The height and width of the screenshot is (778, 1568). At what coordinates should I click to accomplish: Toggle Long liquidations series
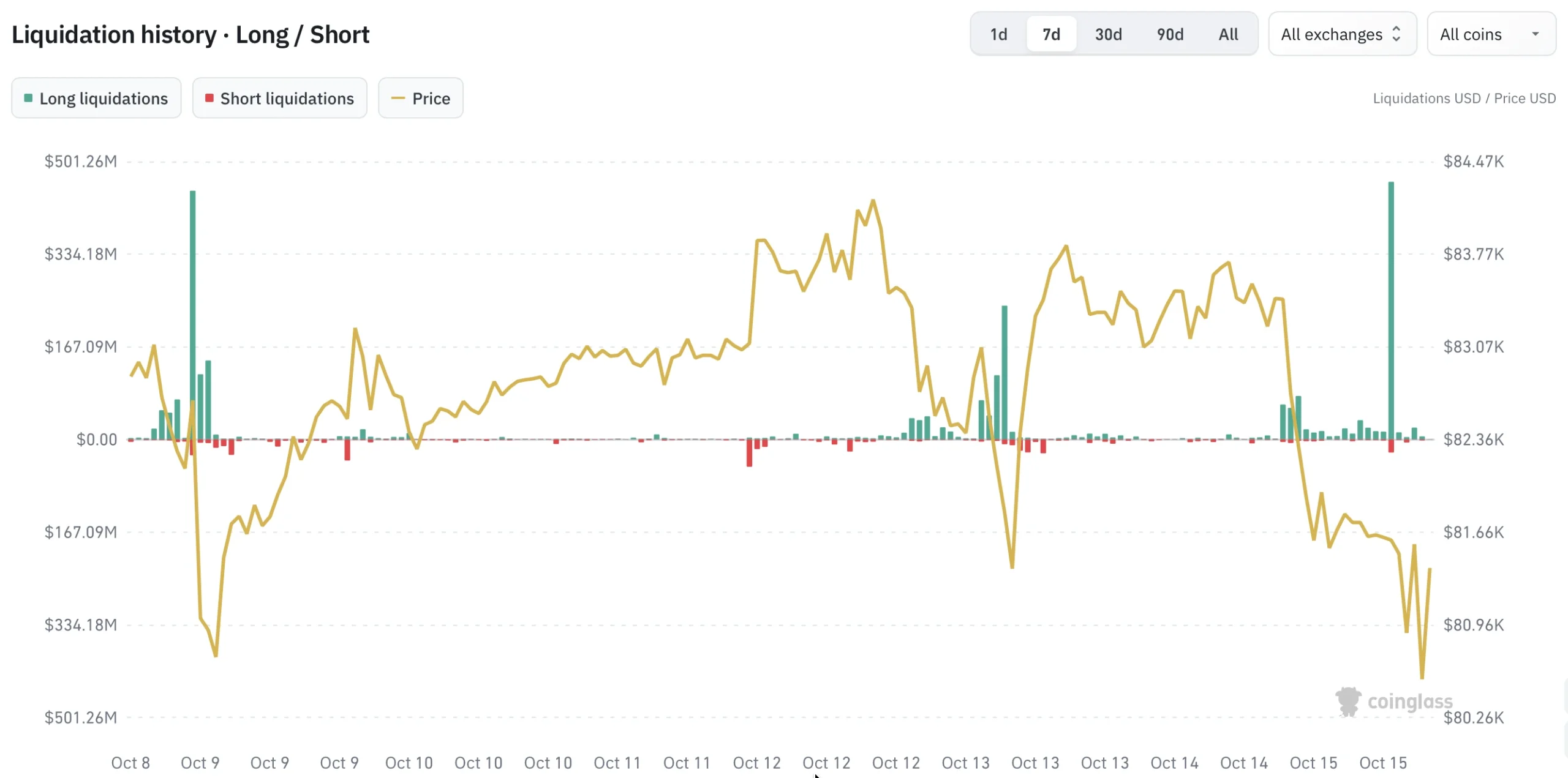pos(96,98)
